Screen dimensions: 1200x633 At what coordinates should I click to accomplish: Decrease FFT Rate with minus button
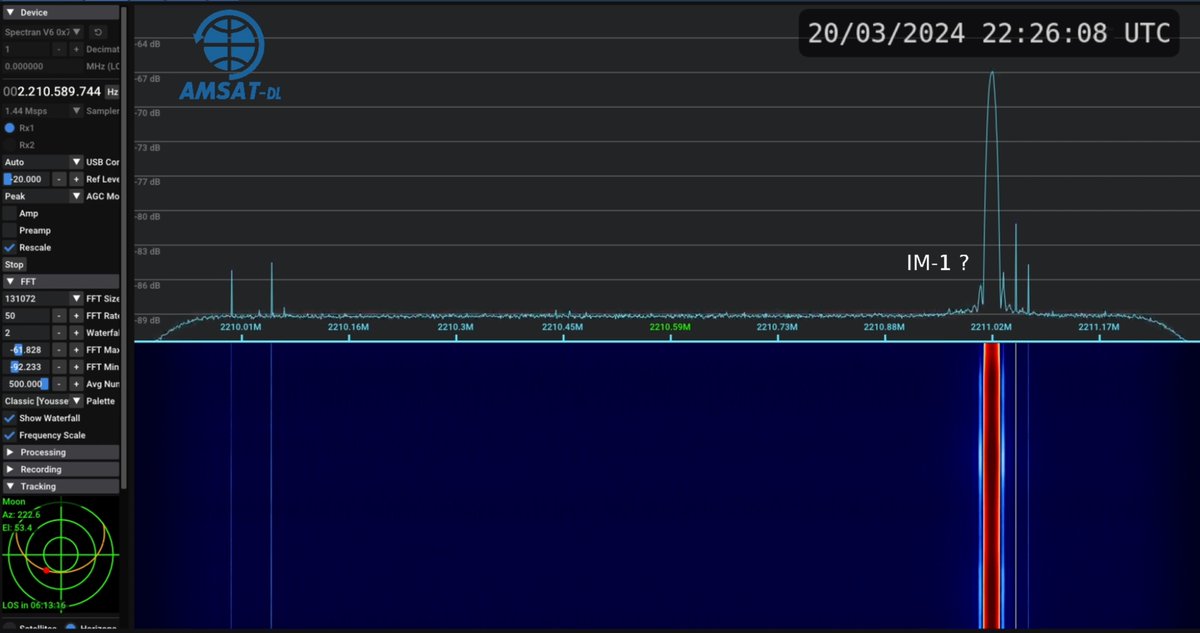(x=59, y=316)
